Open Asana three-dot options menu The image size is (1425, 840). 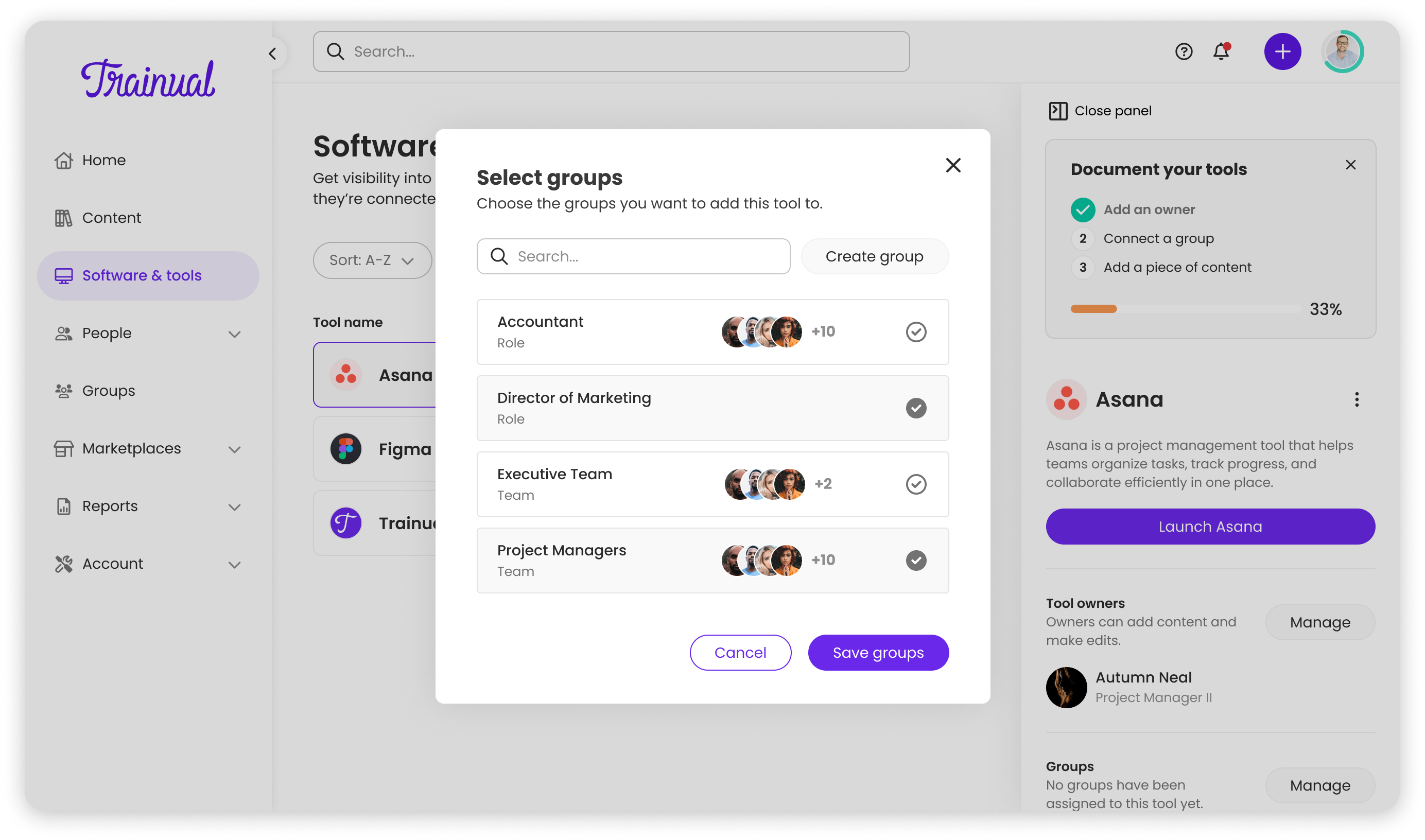(x=1356, y=399)
